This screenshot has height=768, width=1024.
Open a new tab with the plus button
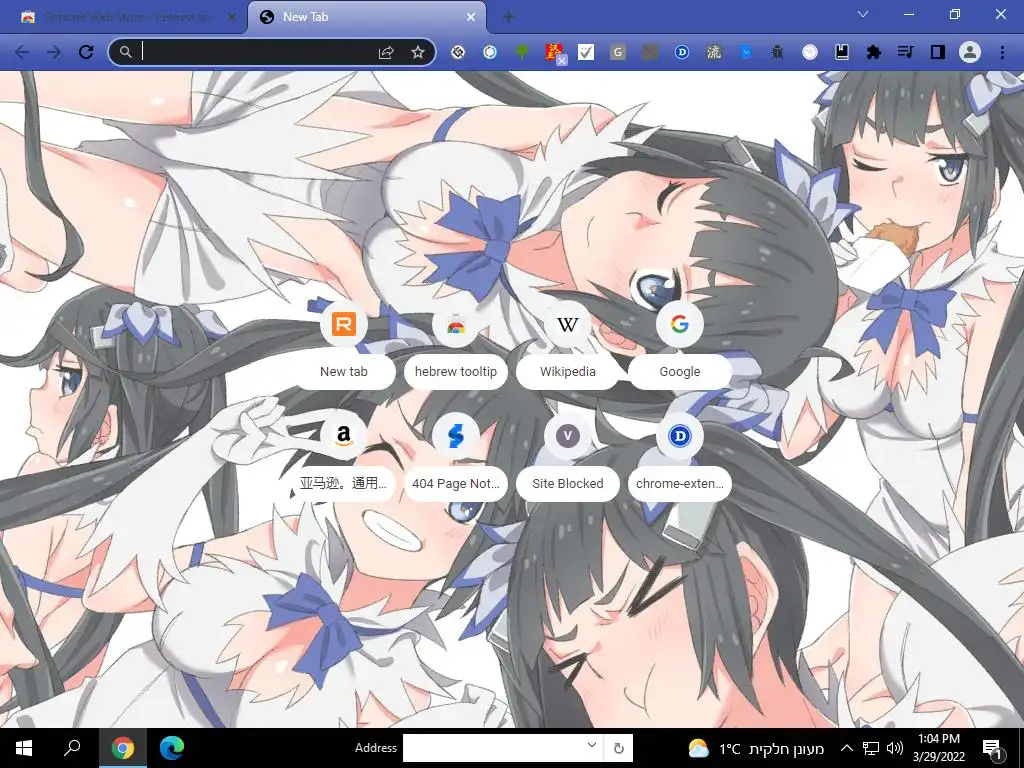[509, 18]
